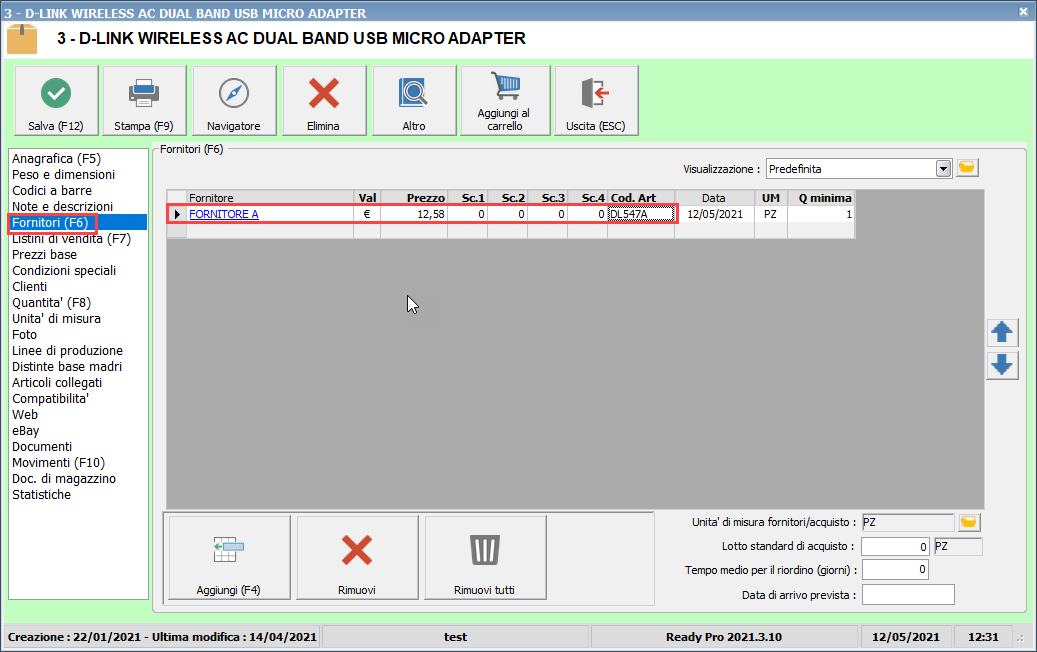Click Aggiungi al carrello cart button
1037x652 pixels.
pyautogui.click(x=505, y=101)
